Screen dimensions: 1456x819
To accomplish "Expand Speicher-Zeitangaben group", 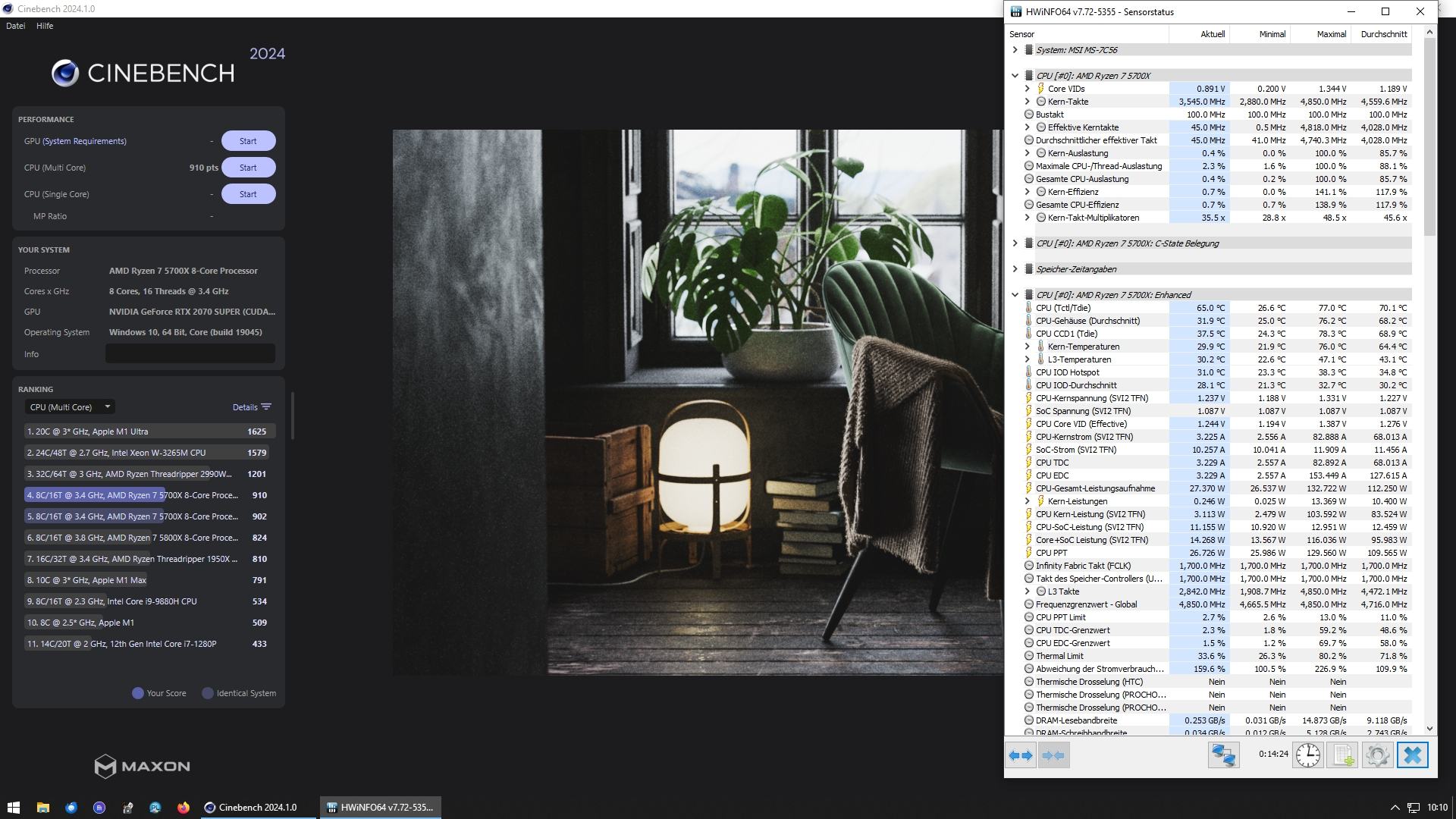I will [1015, 269].
